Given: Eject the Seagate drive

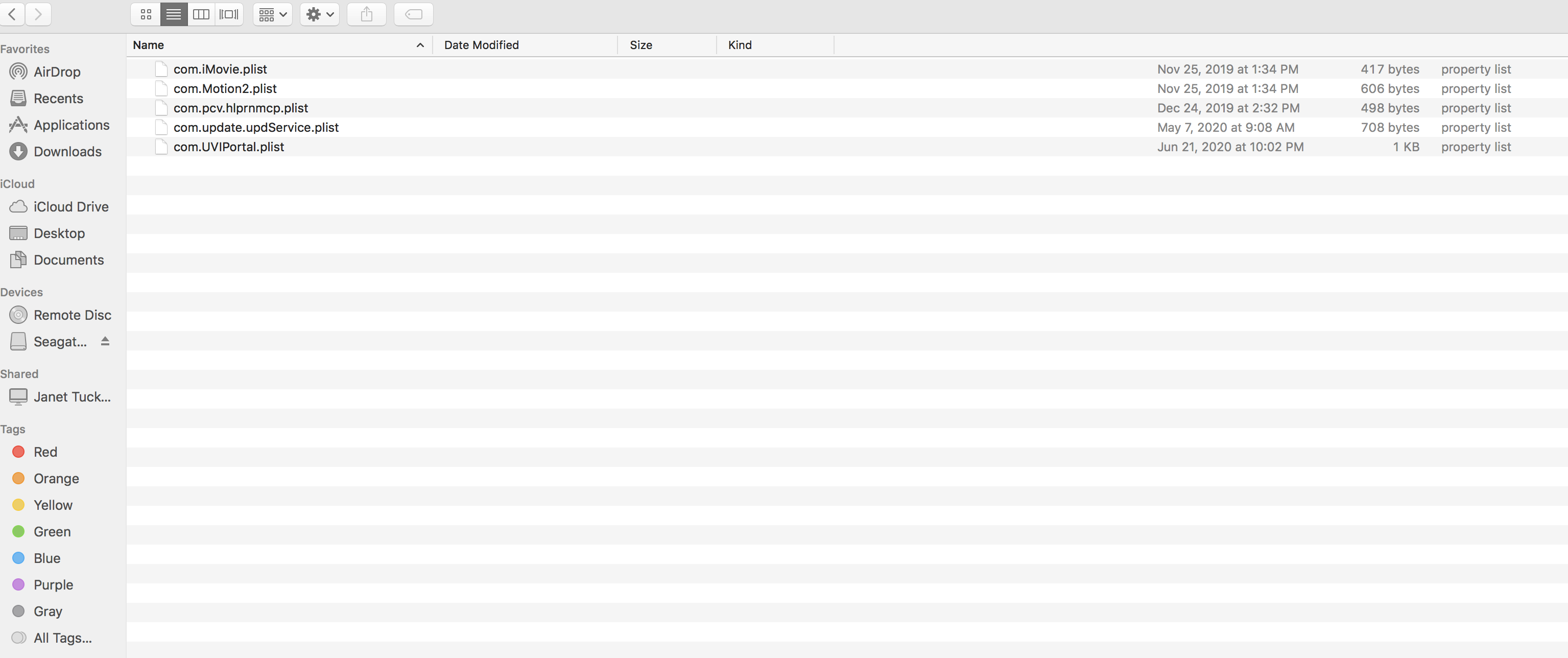Looking at the screenshot, I should pos(105,341).
